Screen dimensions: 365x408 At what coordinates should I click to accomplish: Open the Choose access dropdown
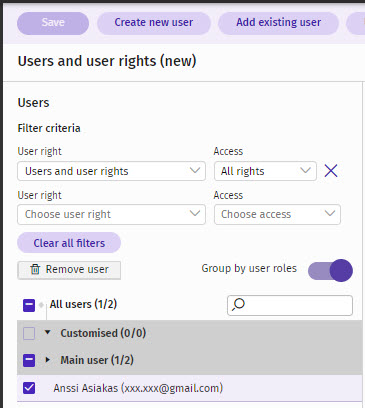277,214
